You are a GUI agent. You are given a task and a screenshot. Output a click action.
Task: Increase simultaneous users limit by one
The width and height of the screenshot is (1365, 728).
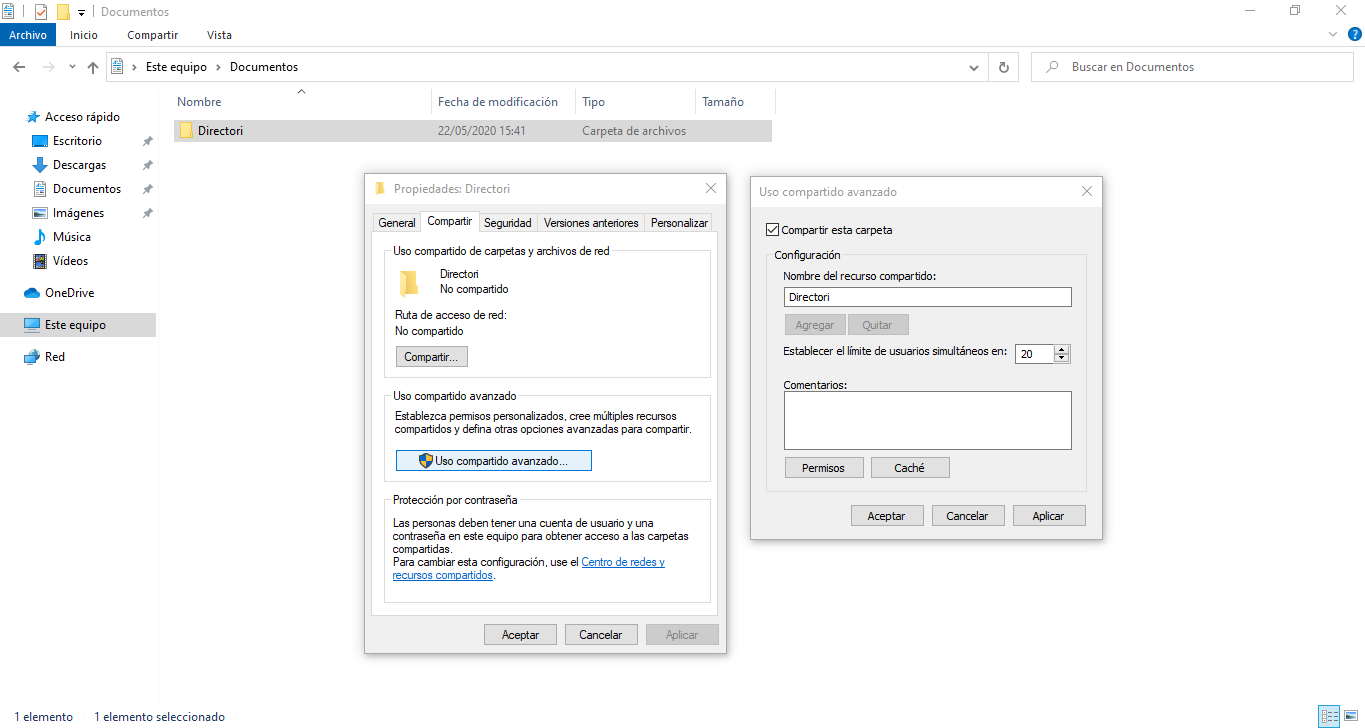coord(1062,349)
